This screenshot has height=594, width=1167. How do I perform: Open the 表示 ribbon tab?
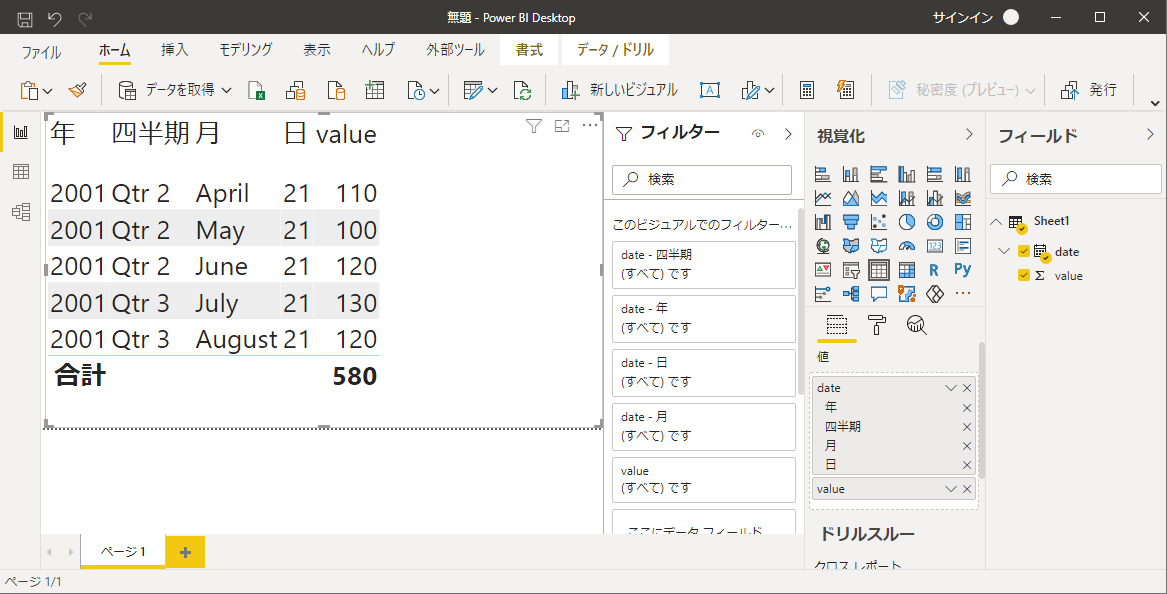[317, 50]
